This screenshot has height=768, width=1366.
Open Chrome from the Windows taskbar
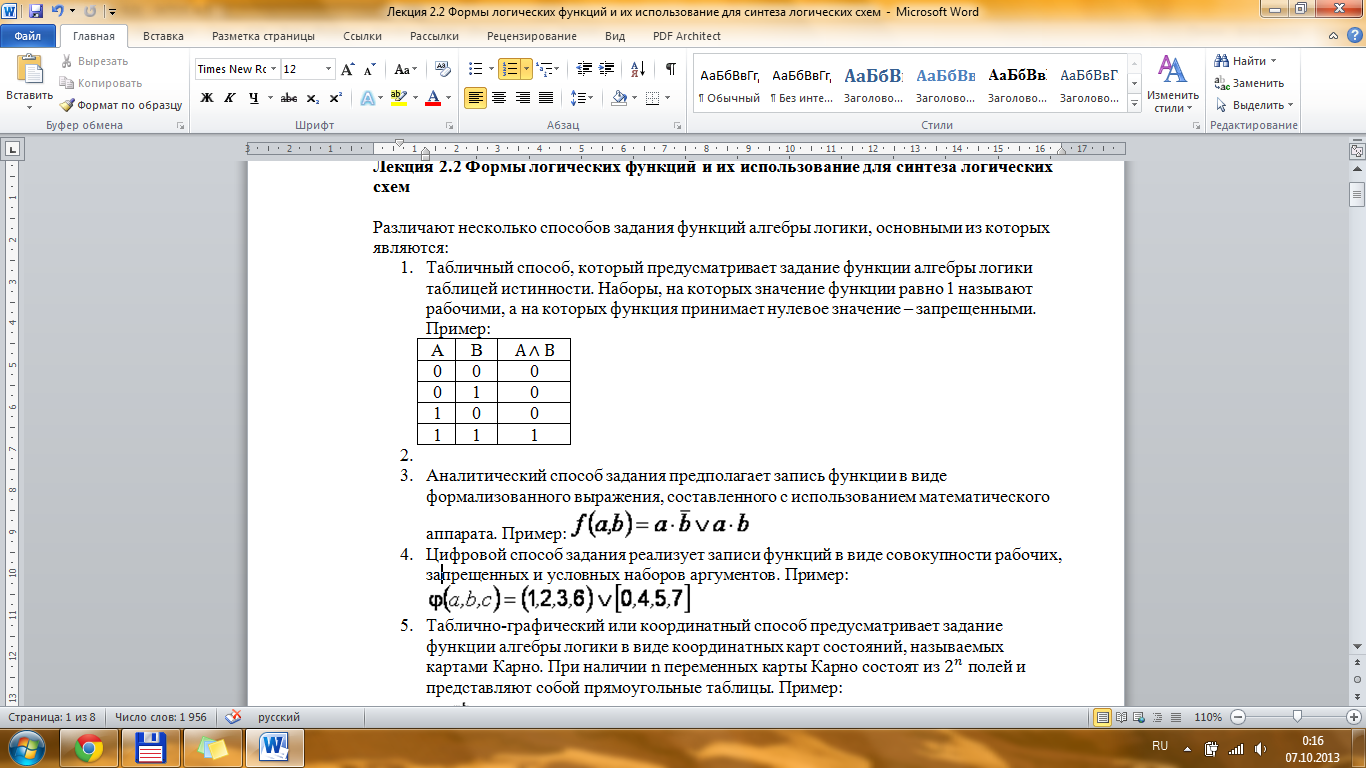[88, 747]
